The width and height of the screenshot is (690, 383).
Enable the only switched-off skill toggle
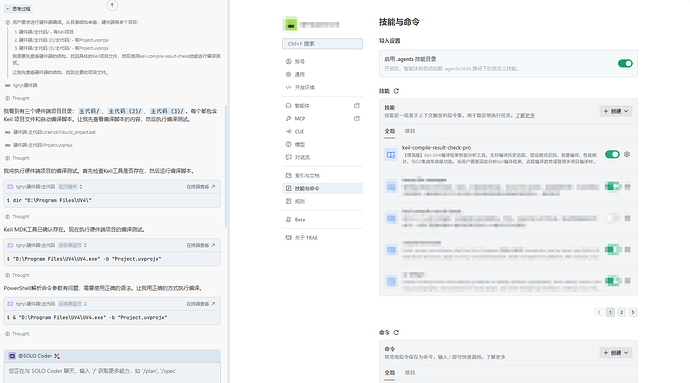[x=612, y=218]
